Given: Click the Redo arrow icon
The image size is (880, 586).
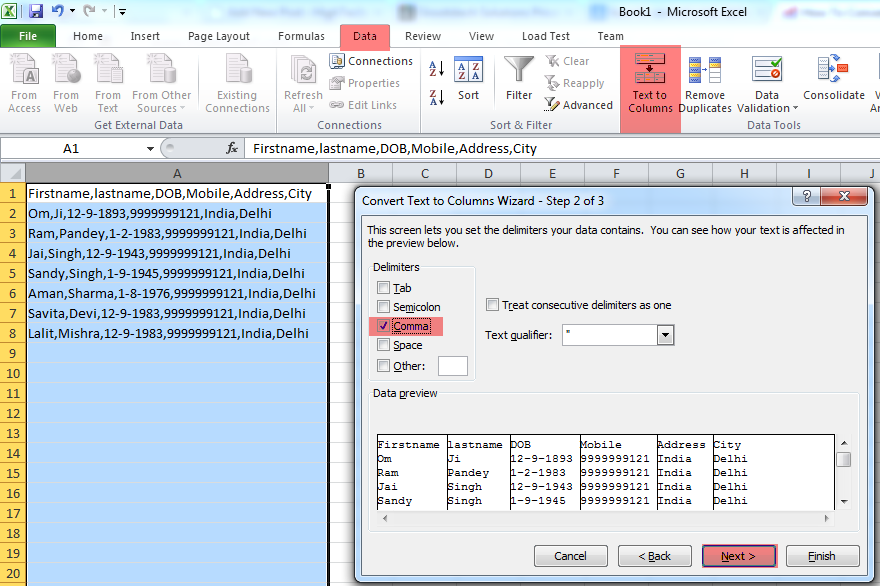Looking at the screenshot, I should coord(89,11).
